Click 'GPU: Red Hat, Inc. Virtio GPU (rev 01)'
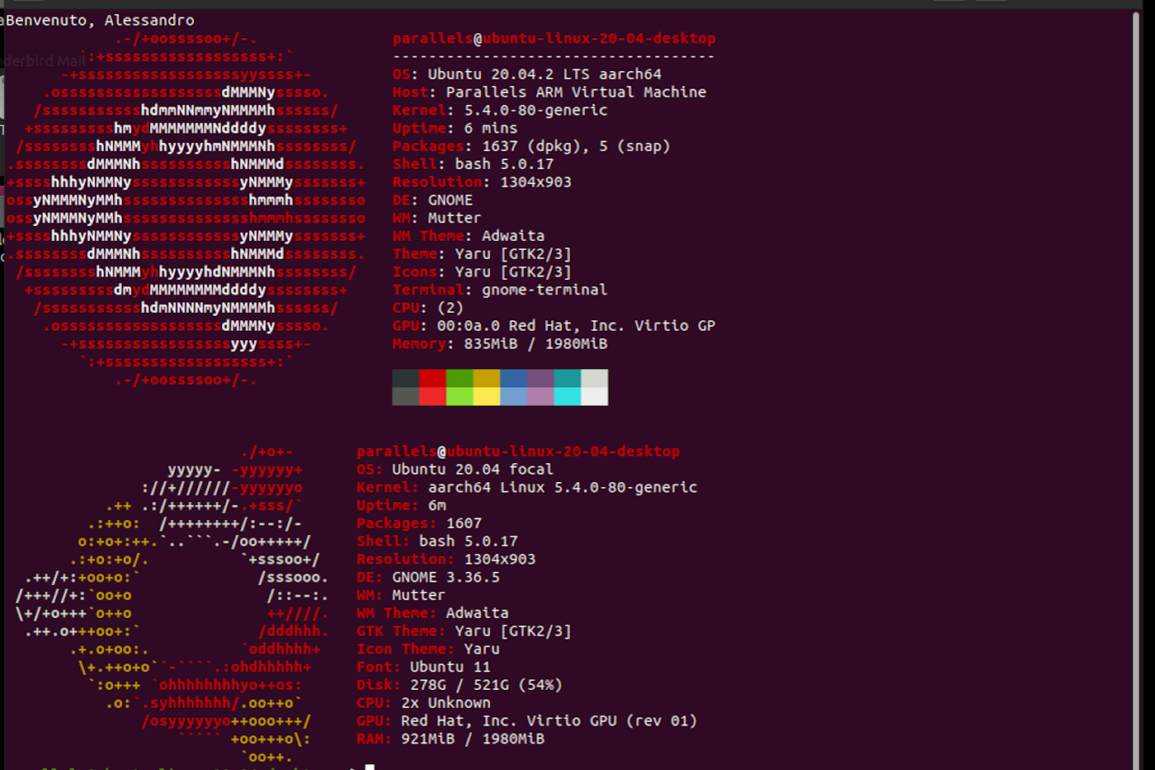The width and height of the screenshot is (1155, 770). 527,721
